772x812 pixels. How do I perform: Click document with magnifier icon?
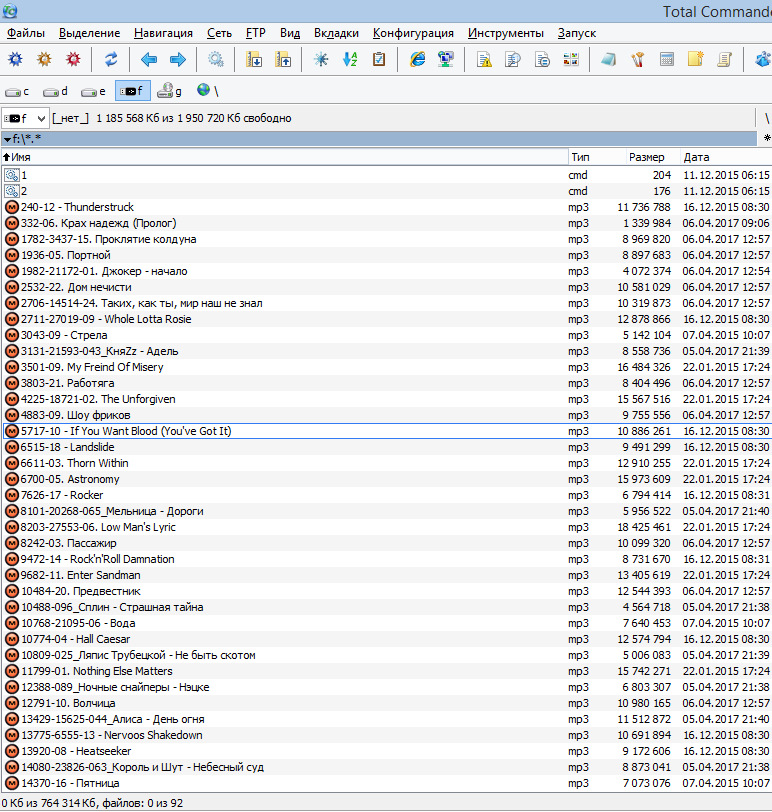tap(513, 60)
